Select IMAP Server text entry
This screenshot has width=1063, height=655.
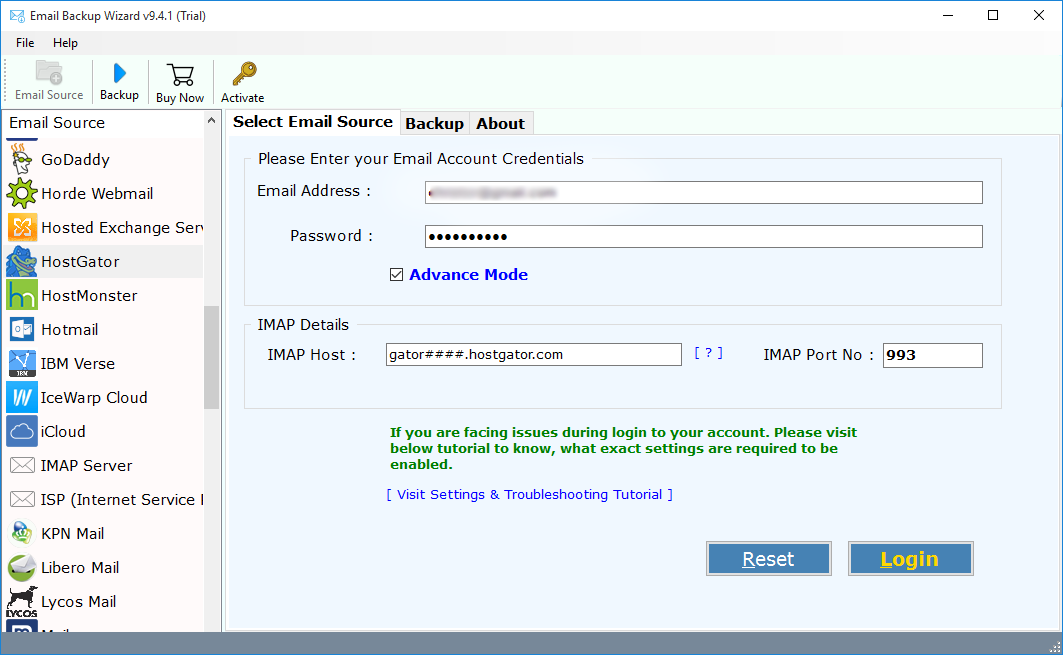coord(86,466)
